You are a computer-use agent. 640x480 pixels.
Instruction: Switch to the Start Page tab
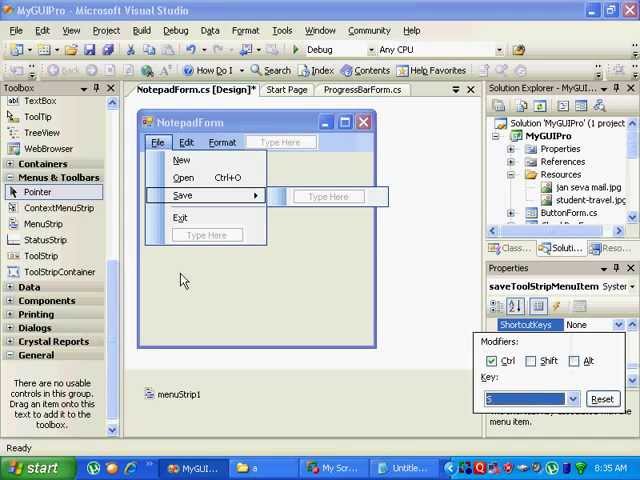click(287, 90)
